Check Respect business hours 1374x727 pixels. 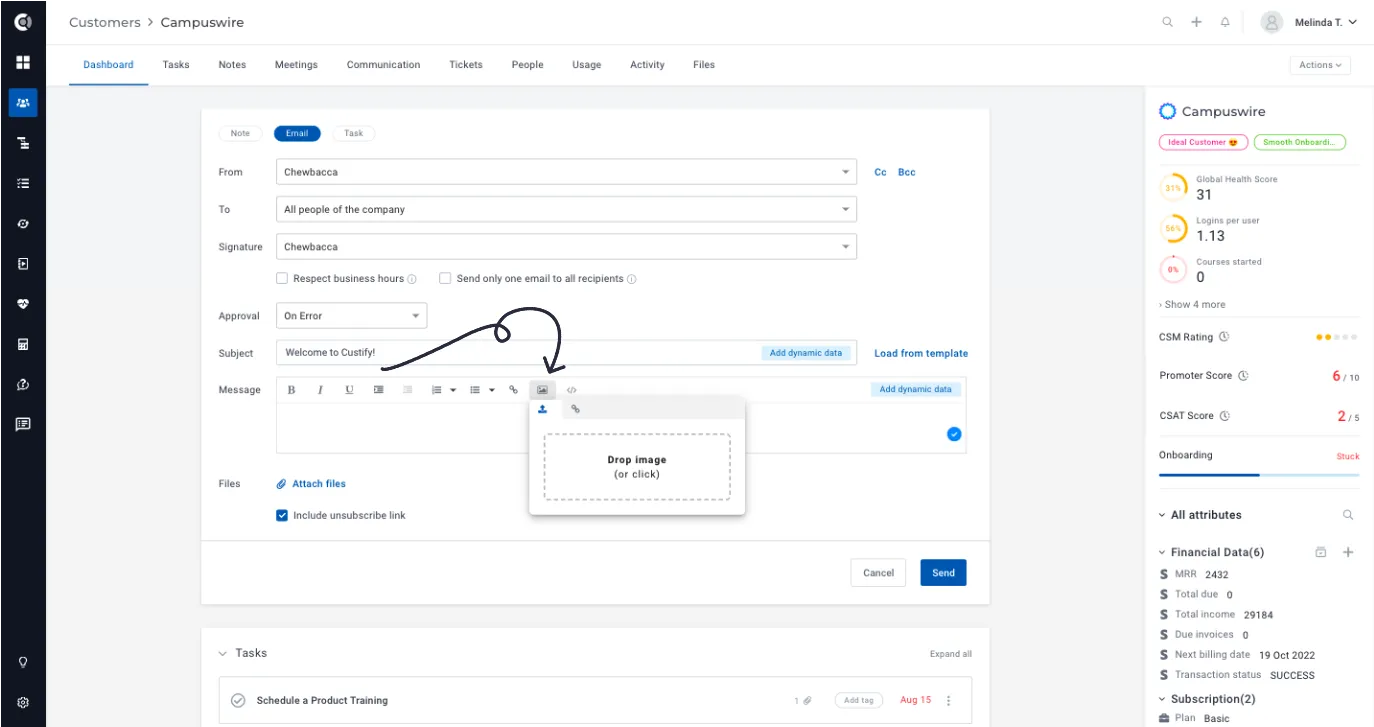click(x=282, y=279)
